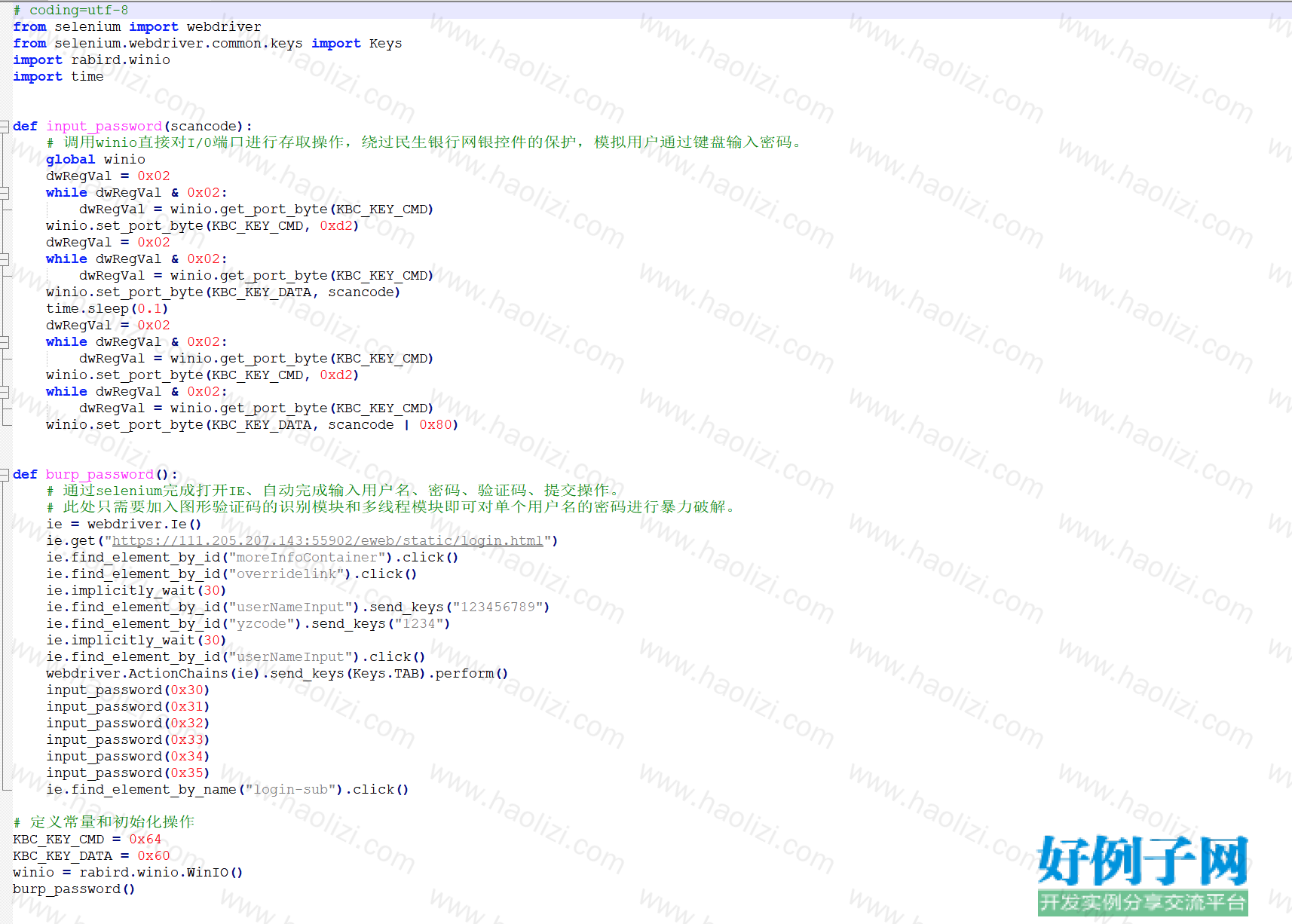Screen dimensions: 1292x924
Task: Click the 'burp_password' name in its def line
Action: coord(100,474)
